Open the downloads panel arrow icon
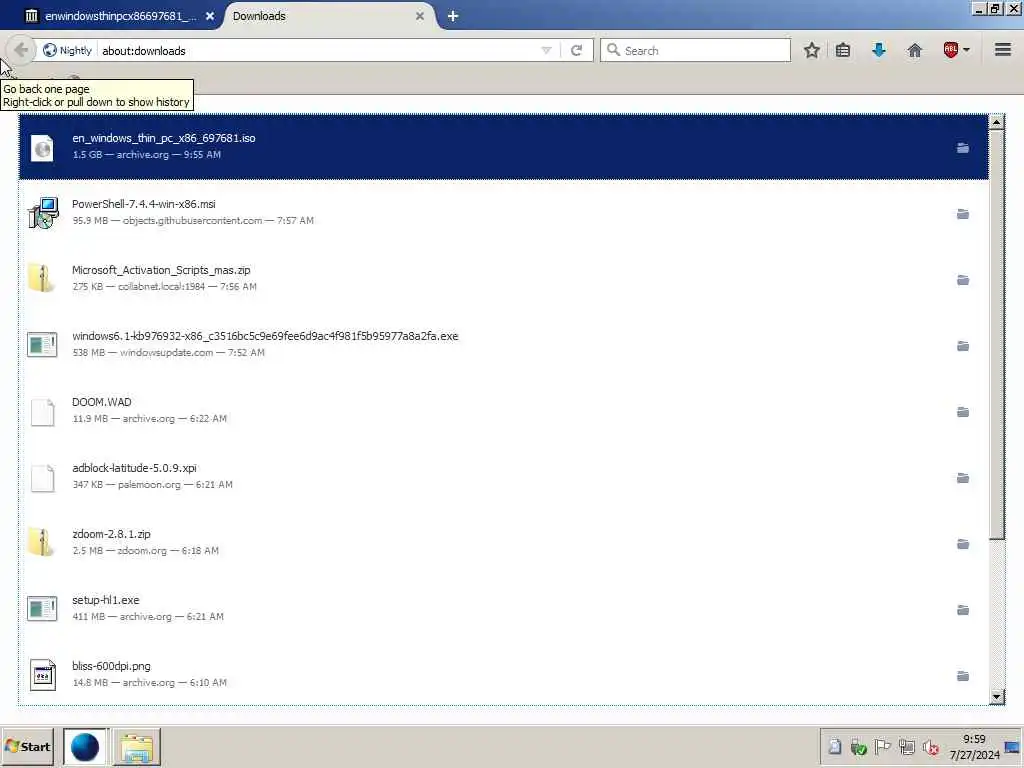This screenshot has width=1024, height=768. point(879,50)
